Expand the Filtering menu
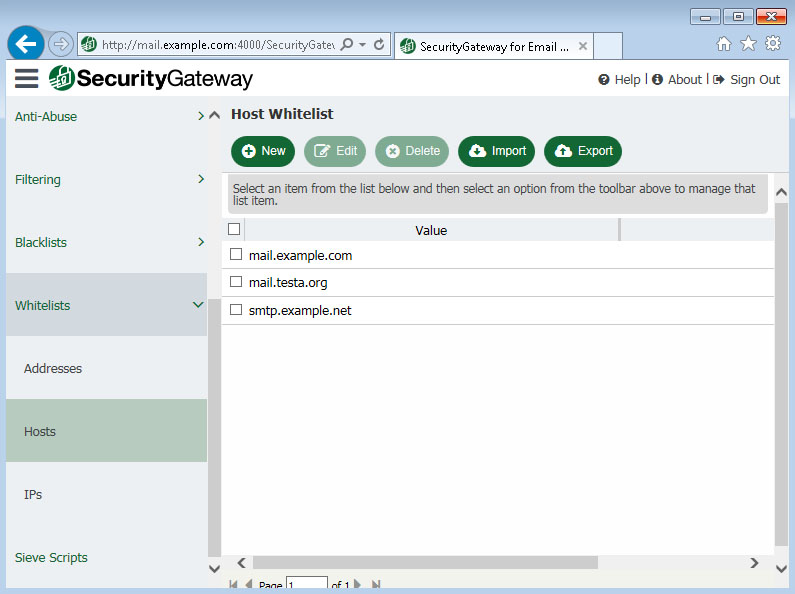 point(106,179)
